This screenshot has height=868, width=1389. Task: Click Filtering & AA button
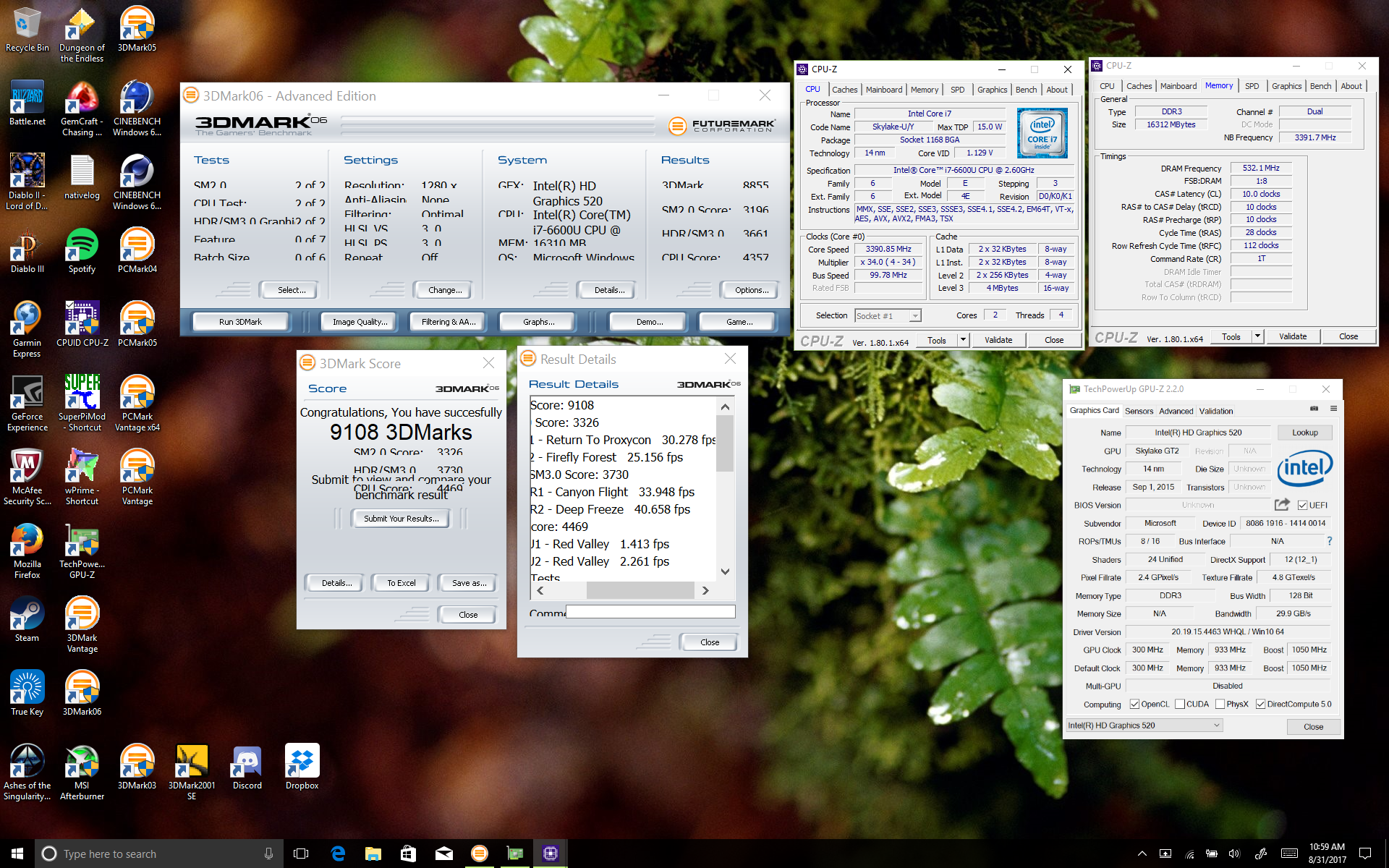pyautogui.click(x=449, y=322)
